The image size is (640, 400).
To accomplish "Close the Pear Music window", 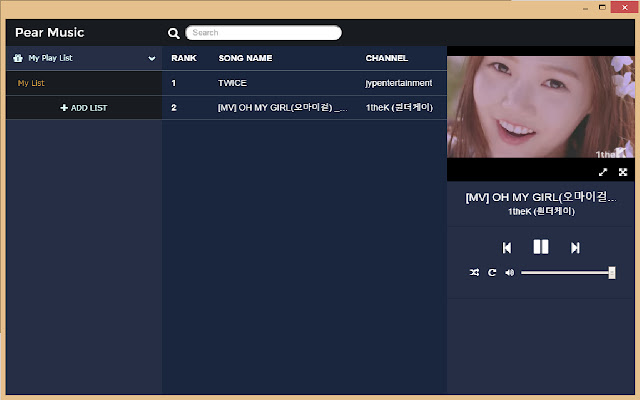I will point(624,7).
